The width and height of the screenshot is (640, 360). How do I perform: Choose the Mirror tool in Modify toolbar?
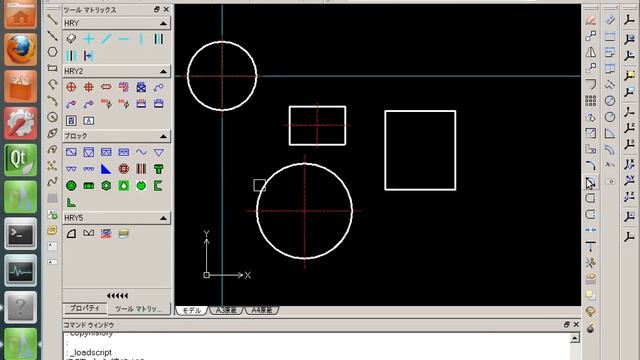tap(591, 52)
